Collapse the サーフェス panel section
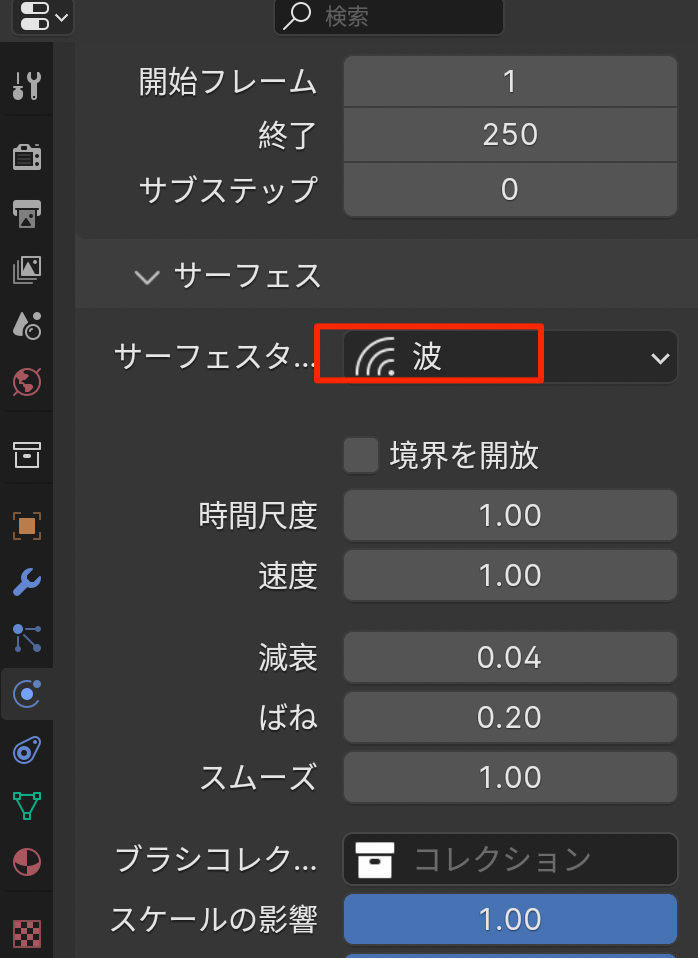Viewport: 698px width, 958px height. click(147, 276)
